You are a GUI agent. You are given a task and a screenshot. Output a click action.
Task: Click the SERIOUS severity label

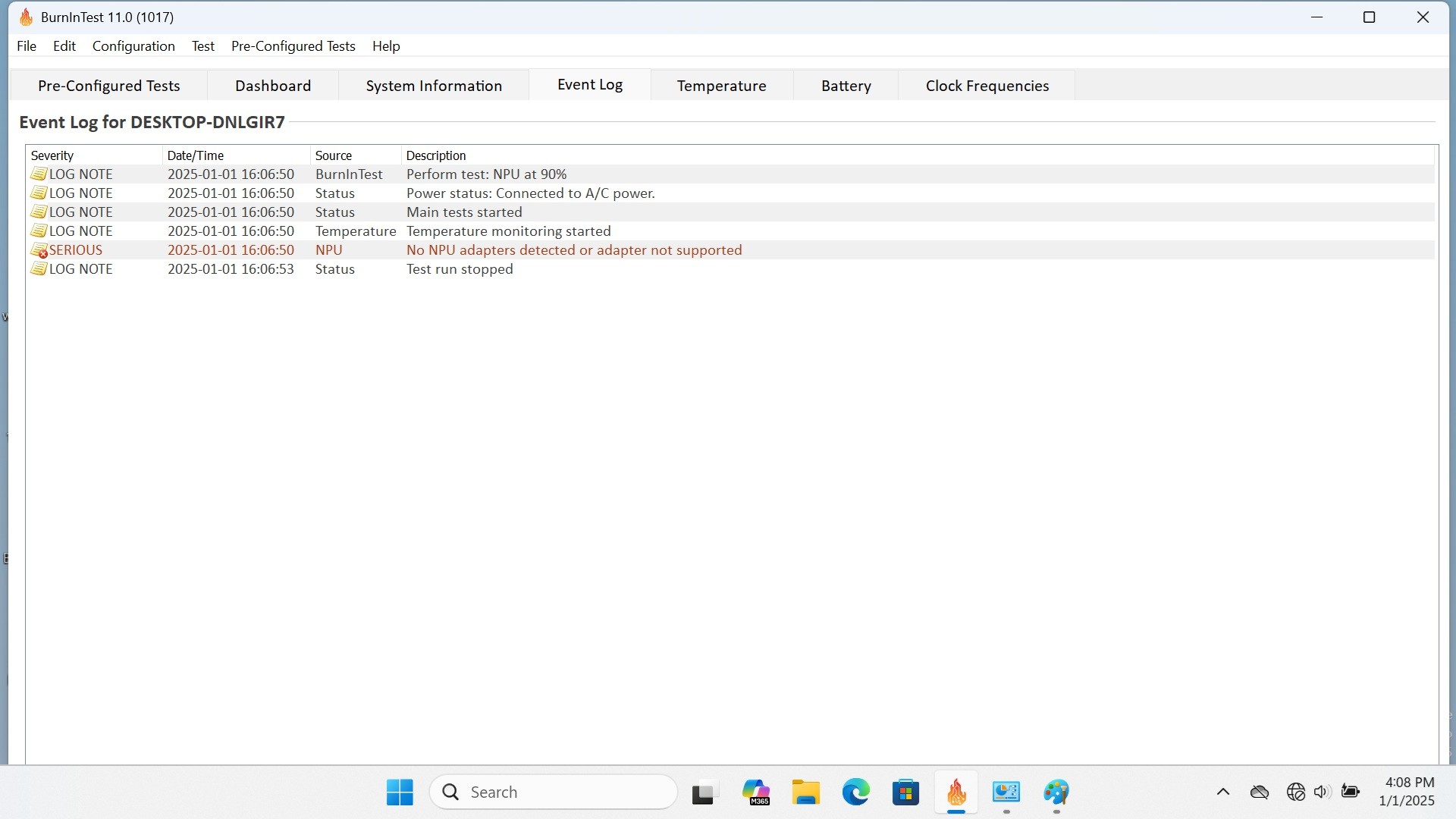click(x=76, y=250)
